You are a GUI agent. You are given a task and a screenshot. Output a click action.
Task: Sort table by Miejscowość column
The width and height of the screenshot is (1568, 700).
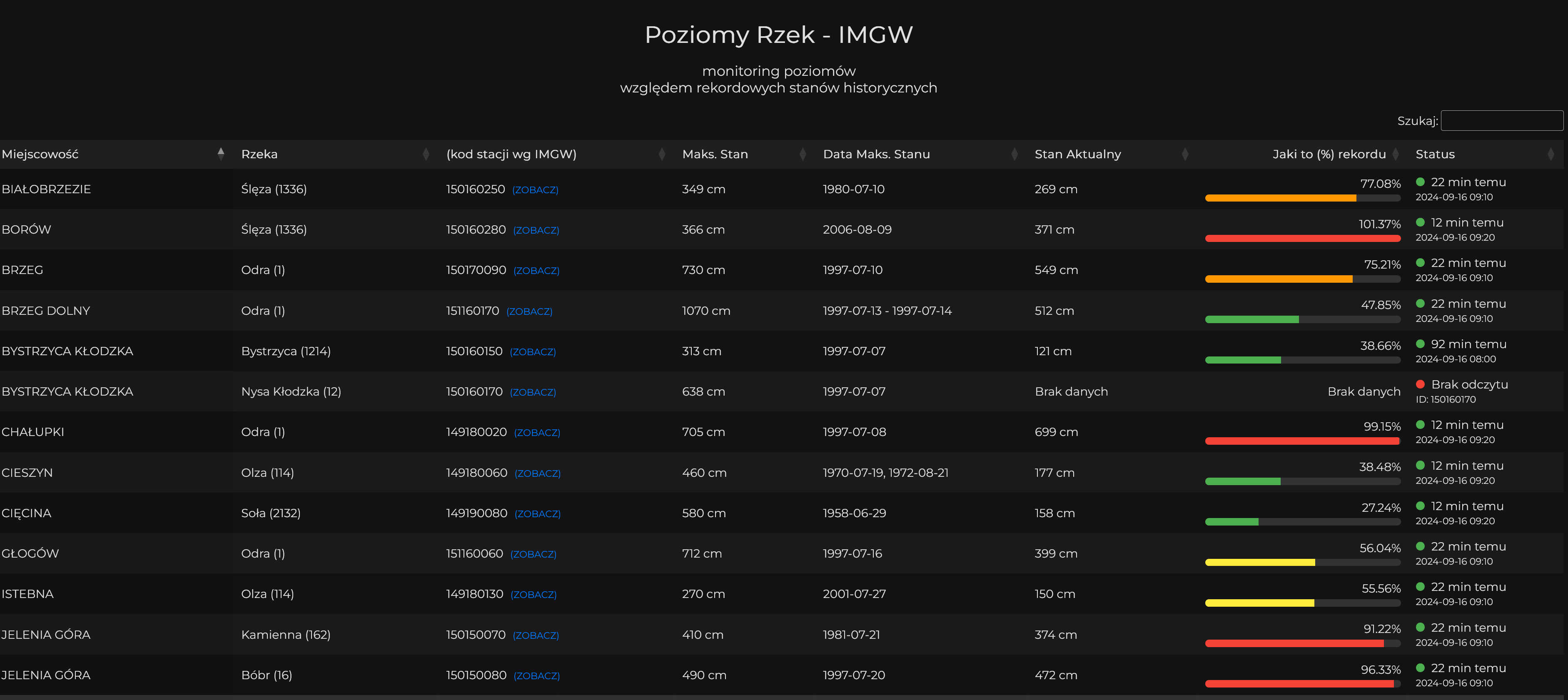click(113, 154)
